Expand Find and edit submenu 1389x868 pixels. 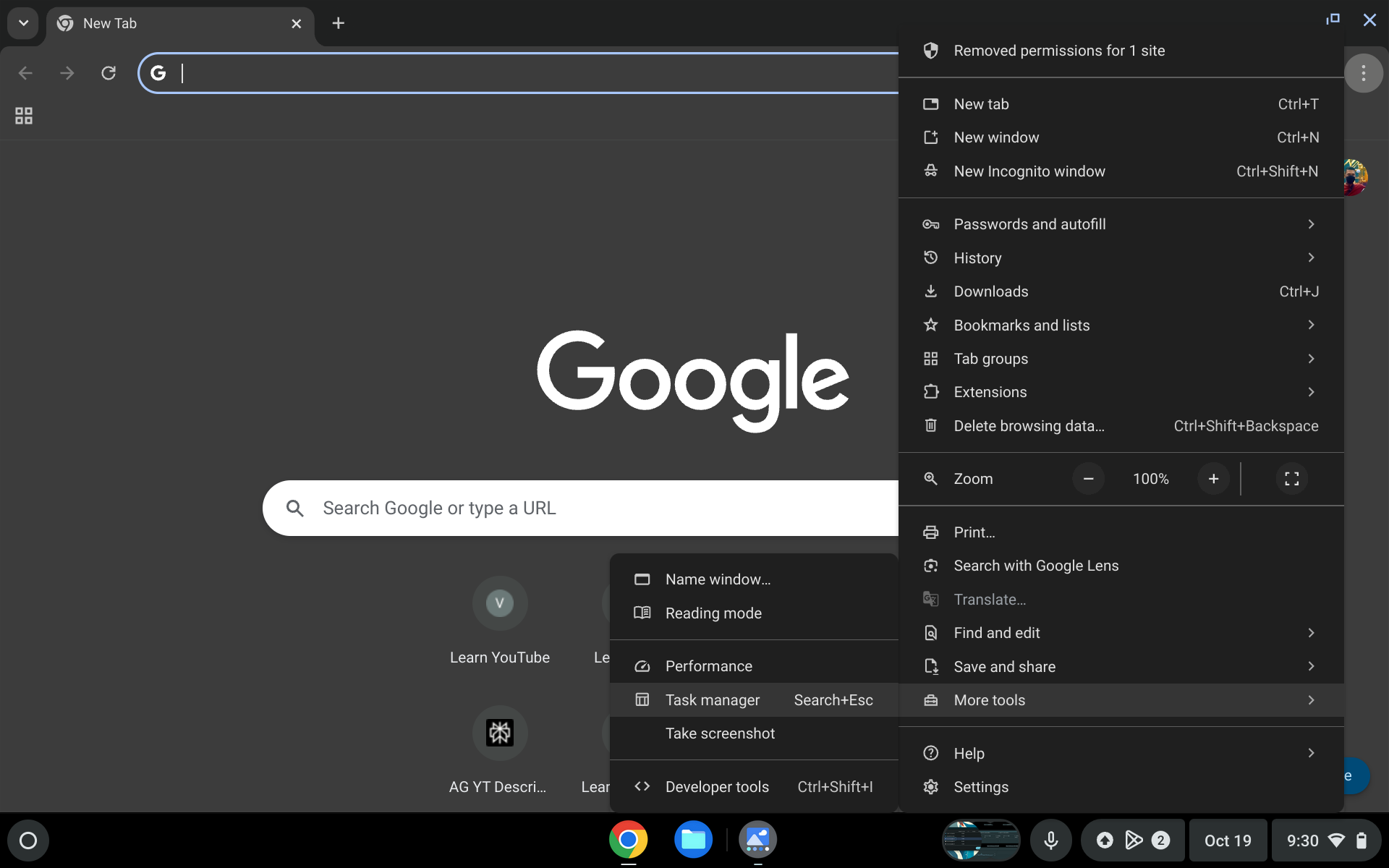coord(1121,633)
